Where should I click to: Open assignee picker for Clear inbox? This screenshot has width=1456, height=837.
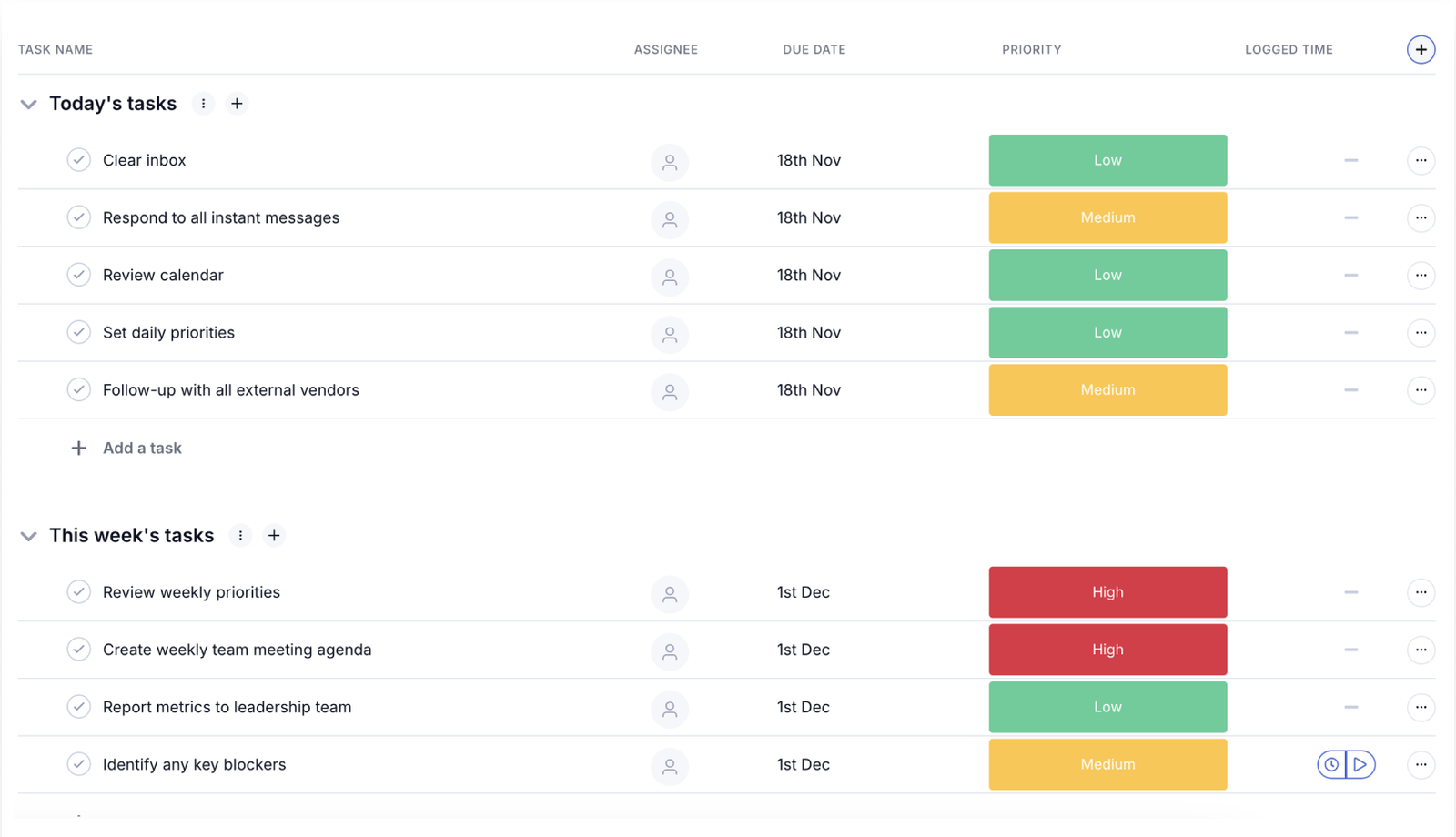pos(670,162)
